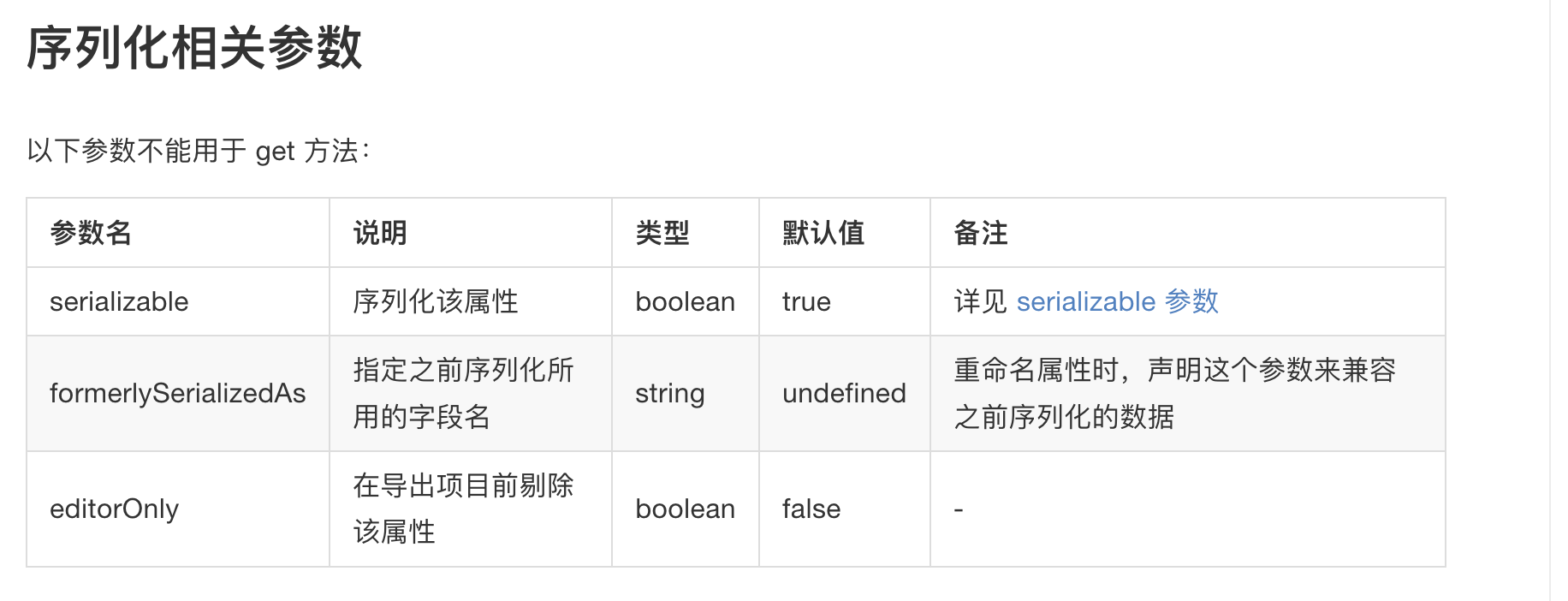Click the "说明" column header
1568x601 pixels.
pyautogui.click(x=380, y=233)
